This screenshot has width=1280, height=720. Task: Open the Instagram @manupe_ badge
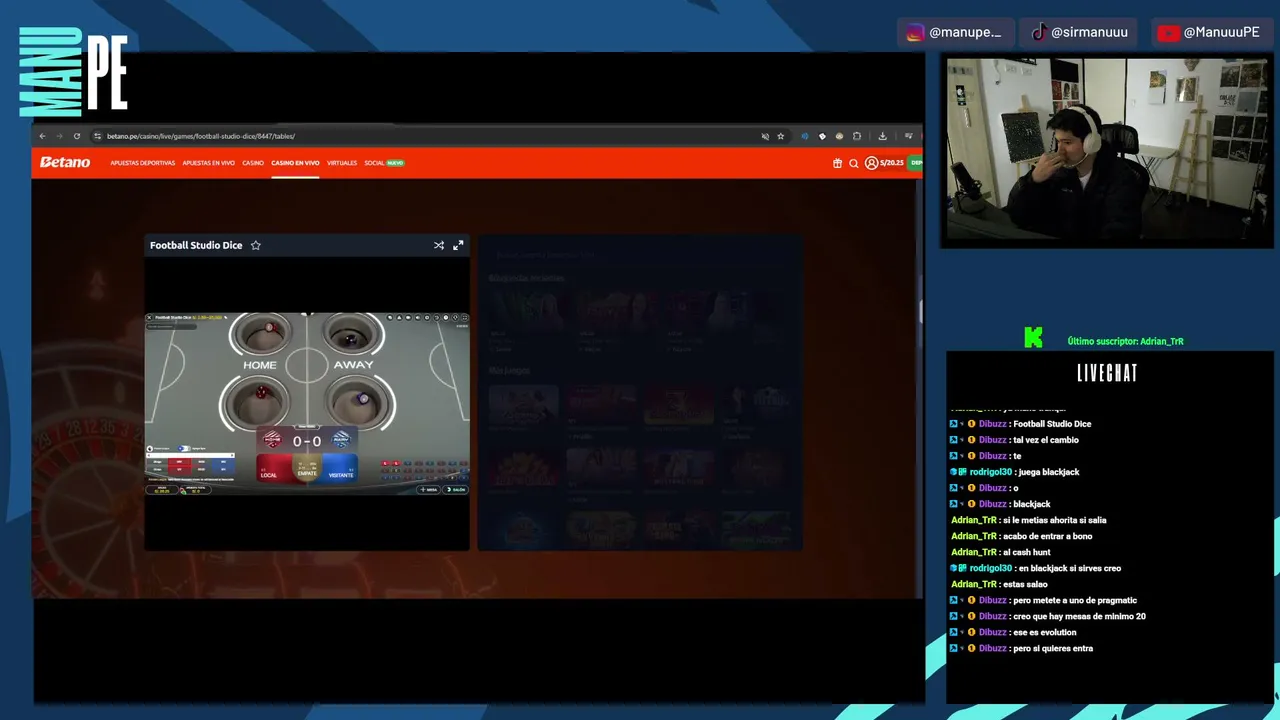point(956,33)
